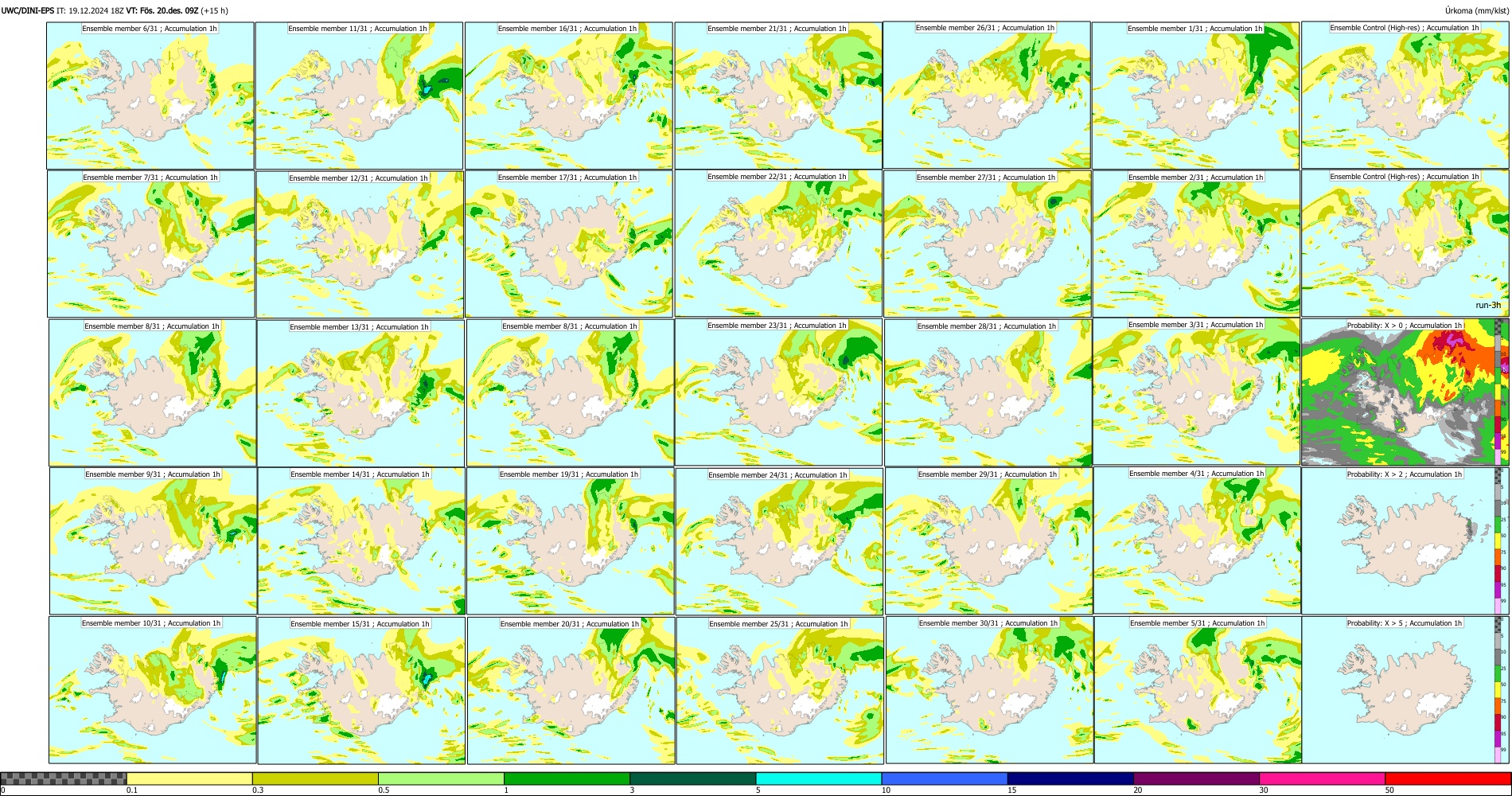Pick the red above-50 legend swatch

pyautogui.click(x=1448, y=778)
